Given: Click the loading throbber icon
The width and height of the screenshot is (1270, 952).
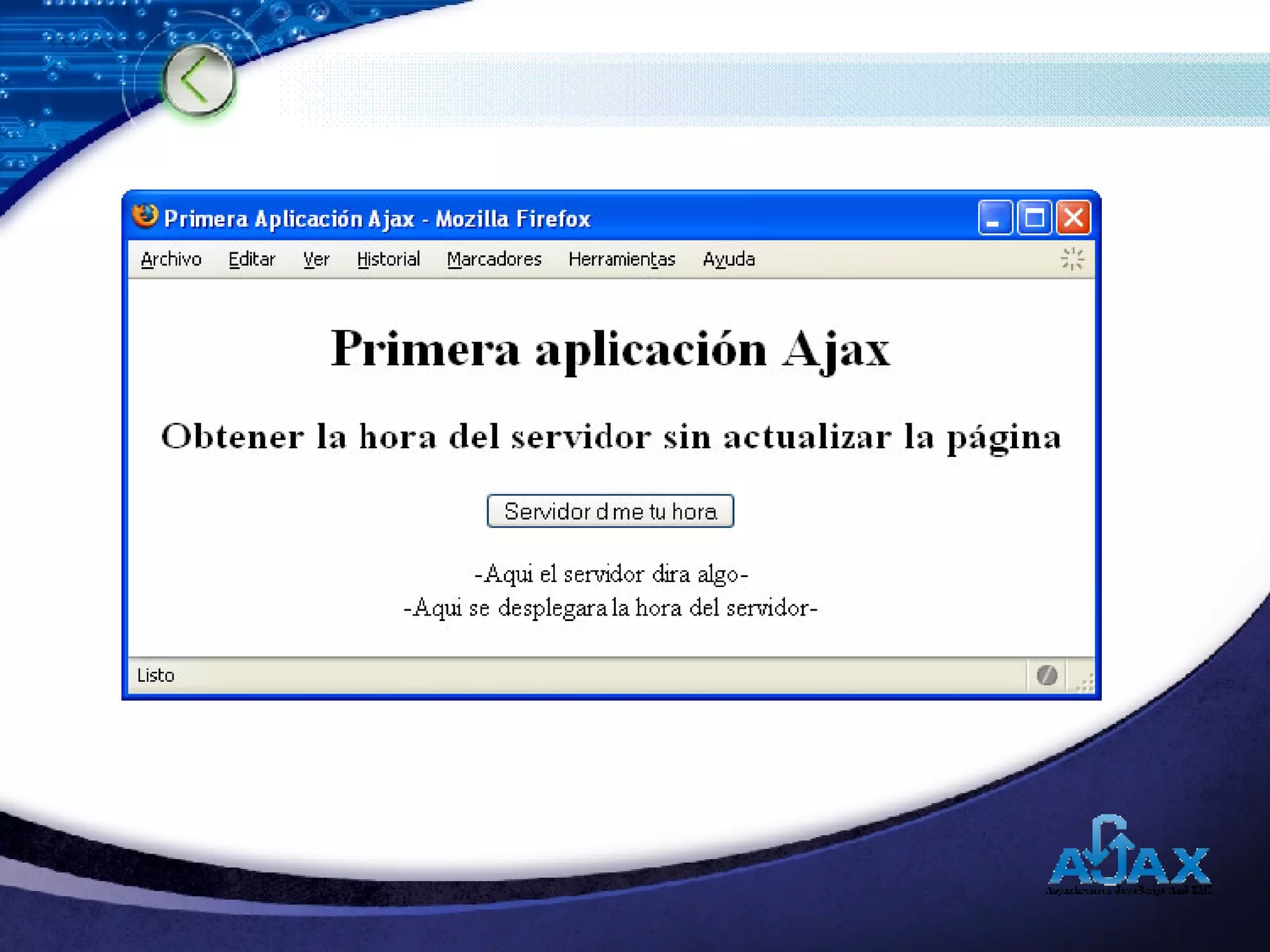Looking at the screenshot, I should pyautogui.click(x=1072, y=259).
